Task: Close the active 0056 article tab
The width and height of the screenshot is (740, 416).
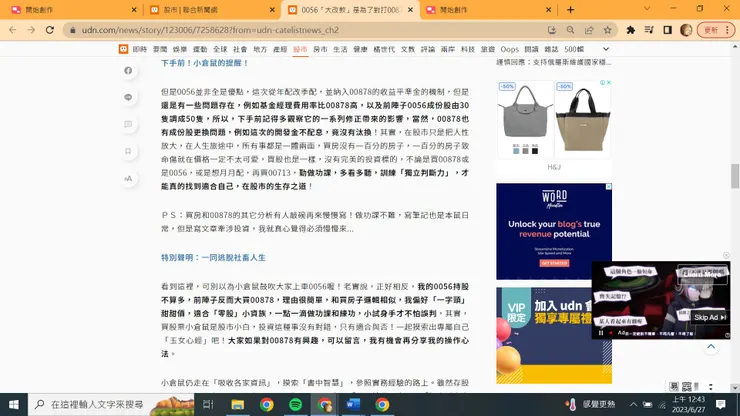Action: [411, 9]
